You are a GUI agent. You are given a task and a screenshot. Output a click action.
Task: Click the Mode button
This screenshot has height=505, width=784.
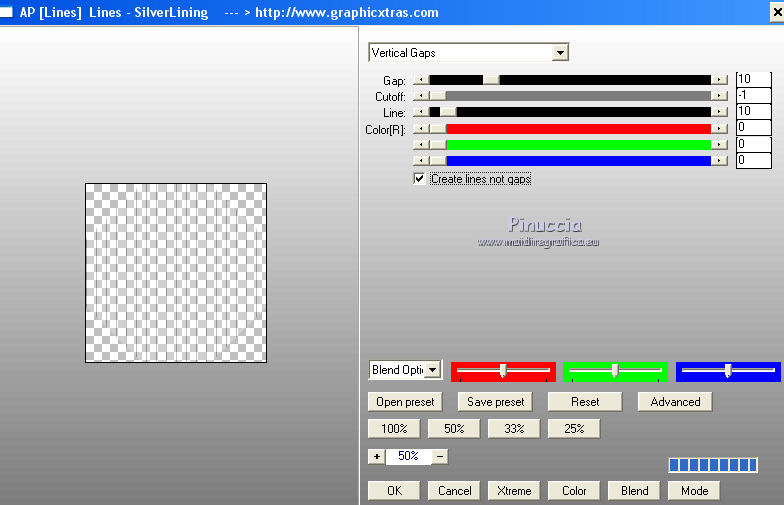[694, 491]
